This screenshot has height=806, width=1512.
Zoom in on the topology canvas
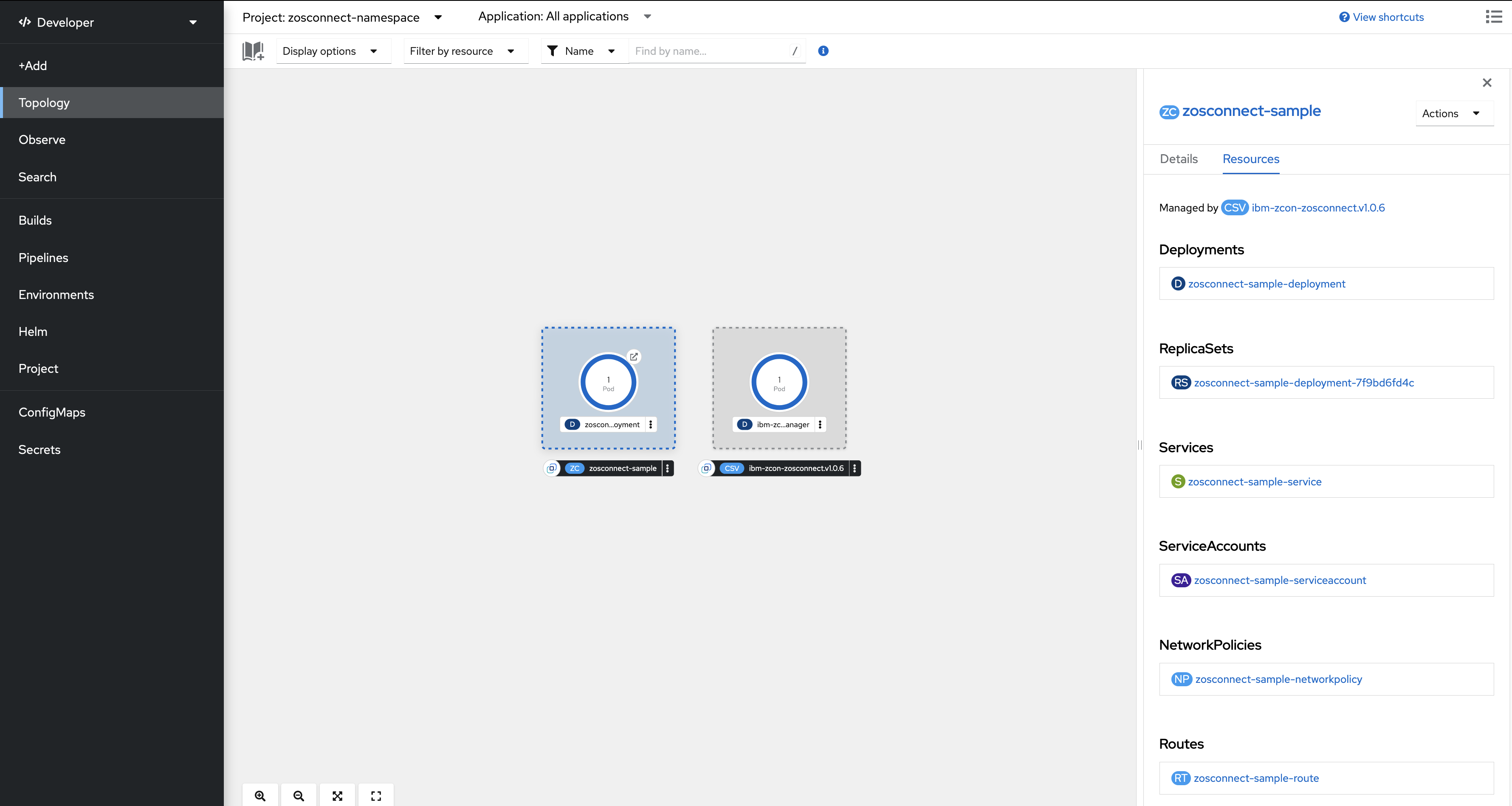pos(260,795)
